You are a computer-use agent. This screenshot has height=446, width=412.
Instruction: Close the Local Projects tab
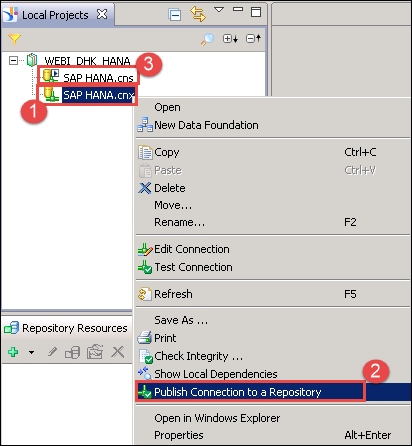(x=102, y=14)
